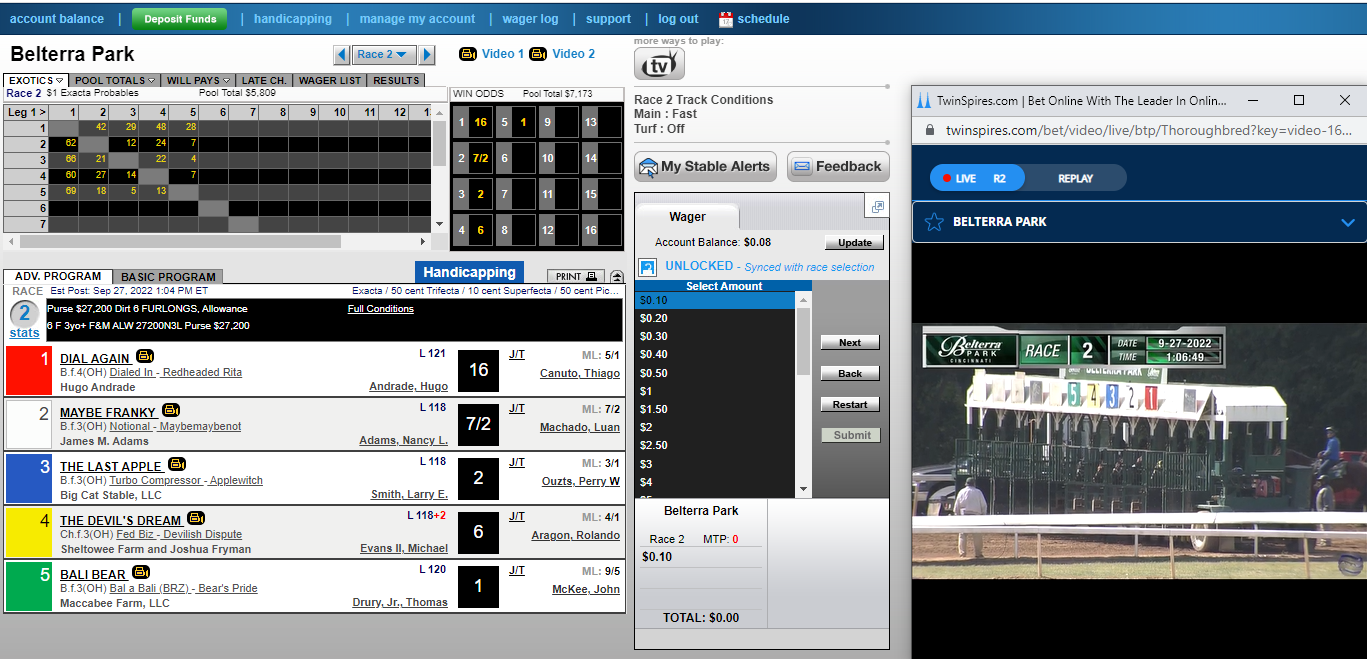Click the J/T link in the BALI BEAR row
Screen dimensions: 1367x659
pos(517,570)
